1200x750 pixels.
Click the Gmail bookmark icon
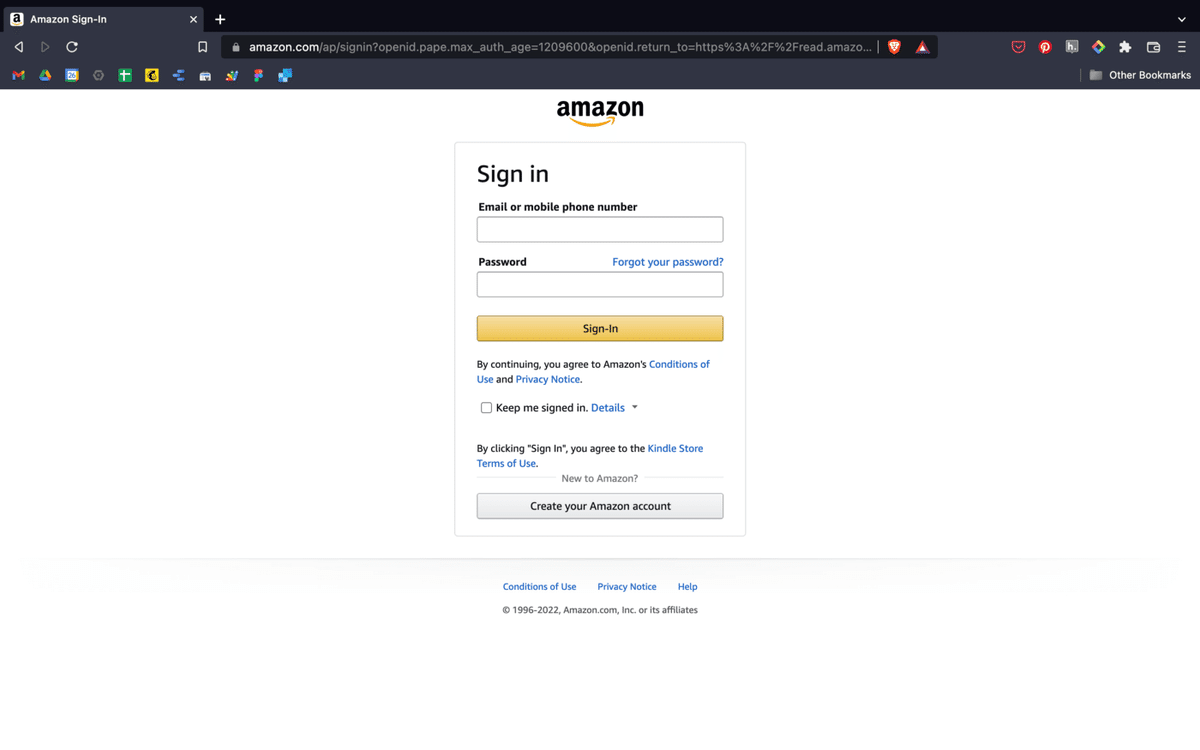[18, 75]
